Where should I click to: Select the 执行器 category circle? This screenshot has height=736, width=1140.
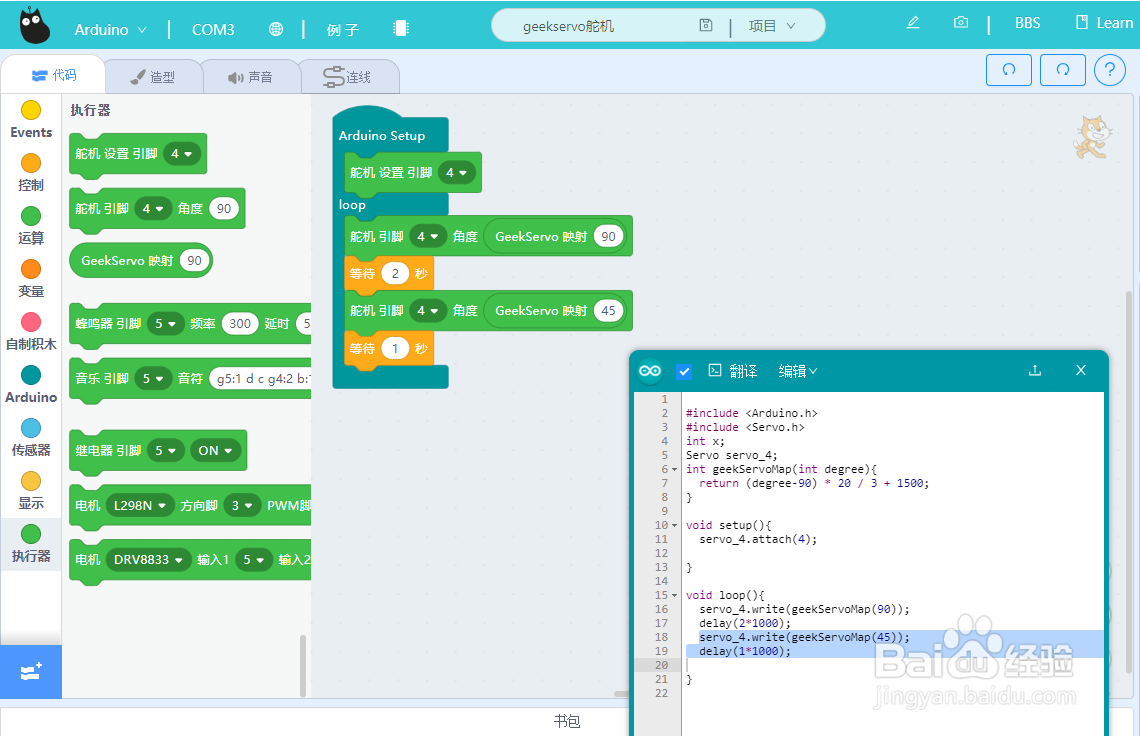click(x=31, y=535)
